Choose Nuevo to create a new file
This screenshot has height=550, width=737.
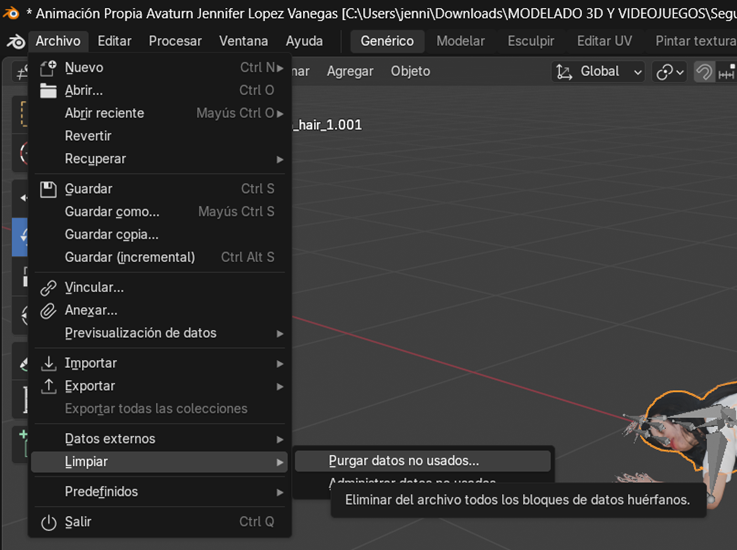click(x=160, y=68)
